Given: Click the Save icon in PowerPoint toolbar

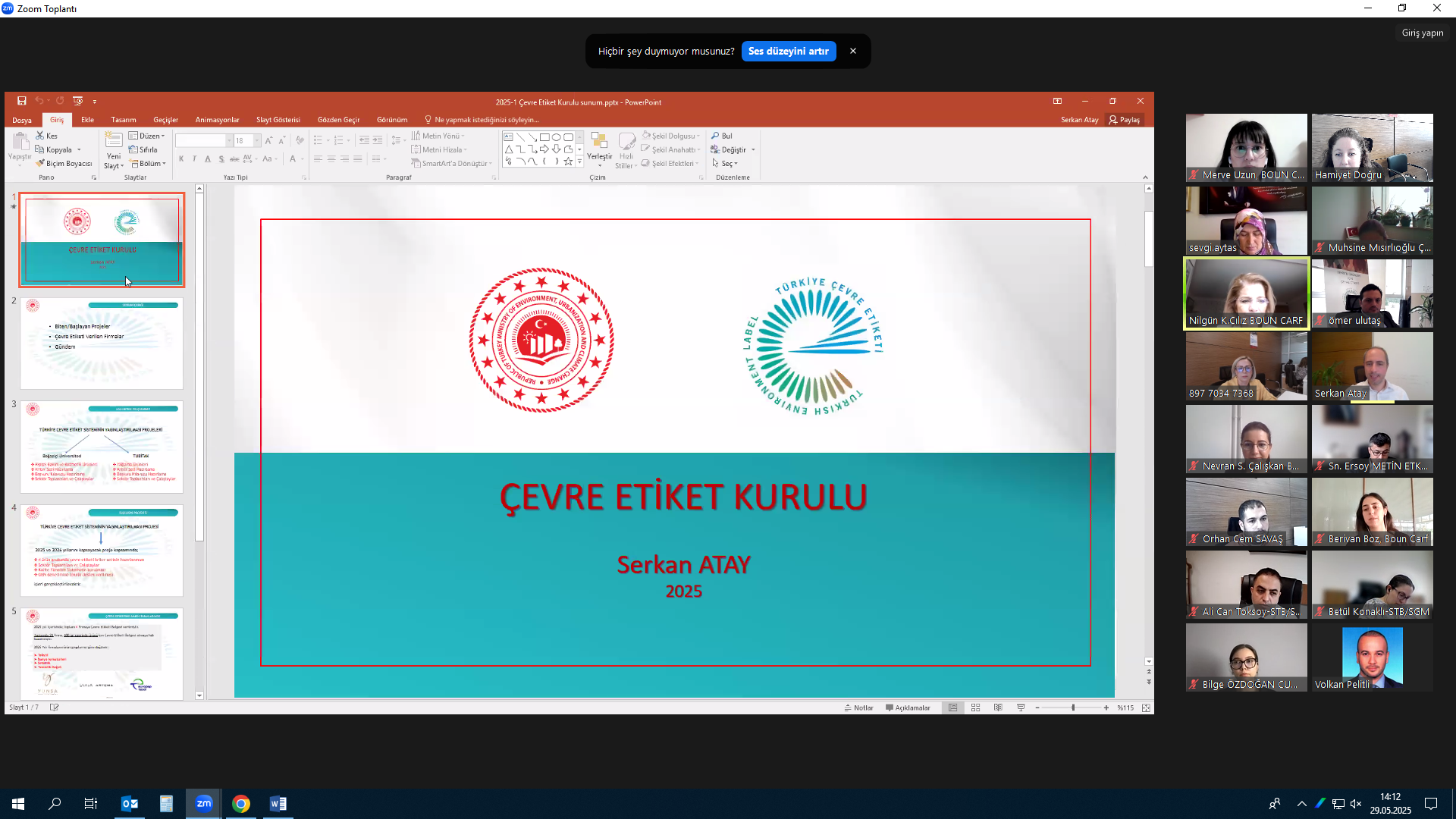Looking at the screenshot, I should coord(22,101).
